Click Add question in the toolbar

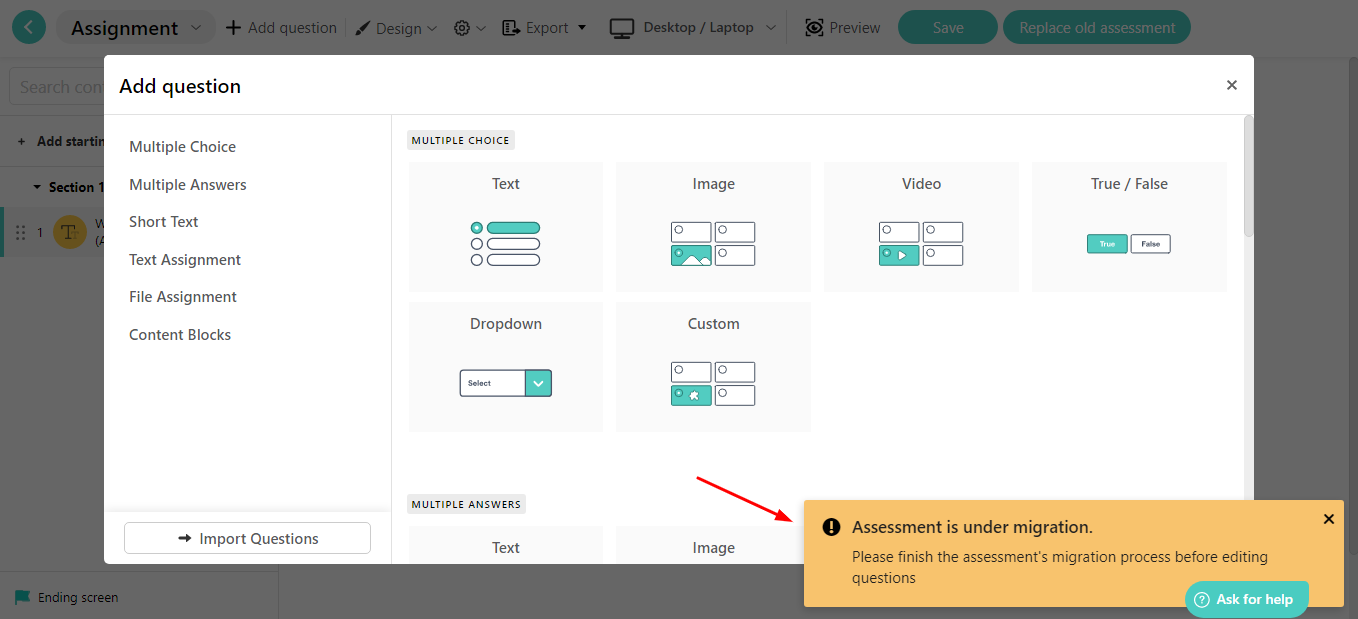click(281, 28)
